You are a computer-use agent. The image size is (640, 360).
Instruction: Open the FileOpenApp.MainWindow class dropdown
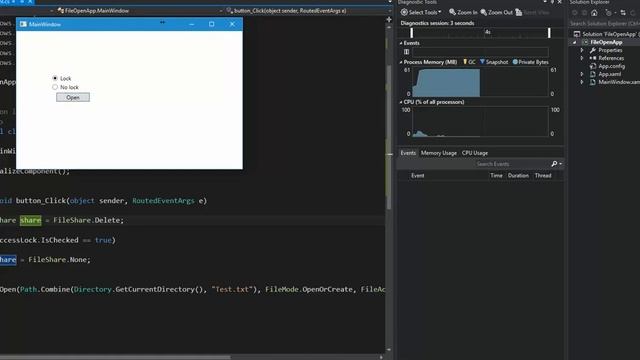tap(140, 11)
